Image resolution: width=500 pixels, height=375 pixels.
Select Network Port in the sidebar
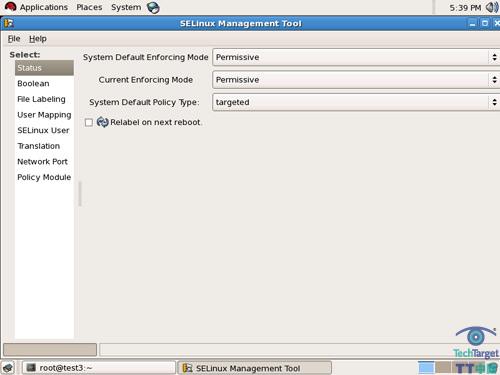pos(44,162)
